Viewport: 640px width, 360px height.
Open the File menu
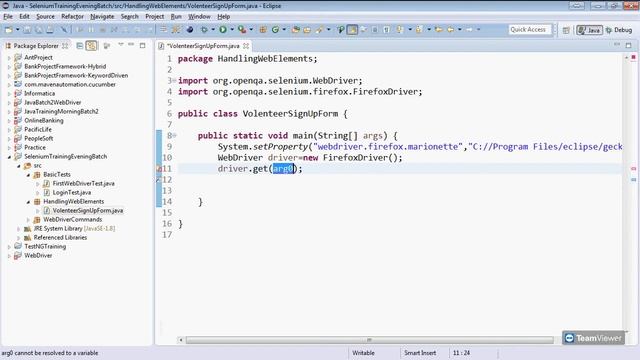(x=8, y=17)
